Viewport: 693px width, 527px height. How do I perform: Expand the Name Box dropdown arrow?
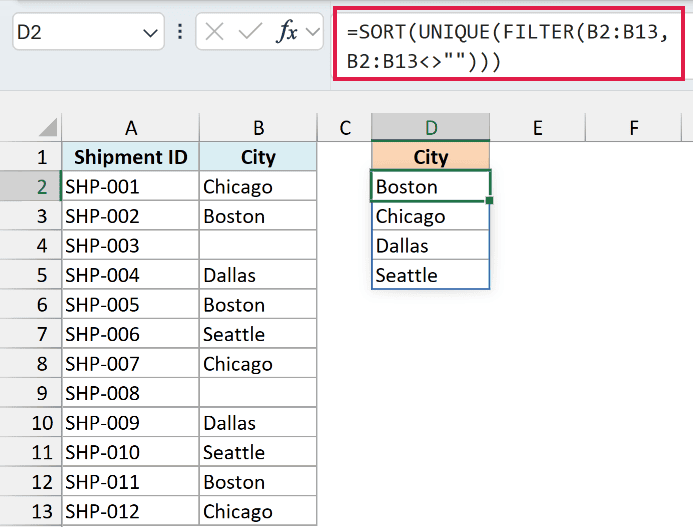(x=150, y=33)
